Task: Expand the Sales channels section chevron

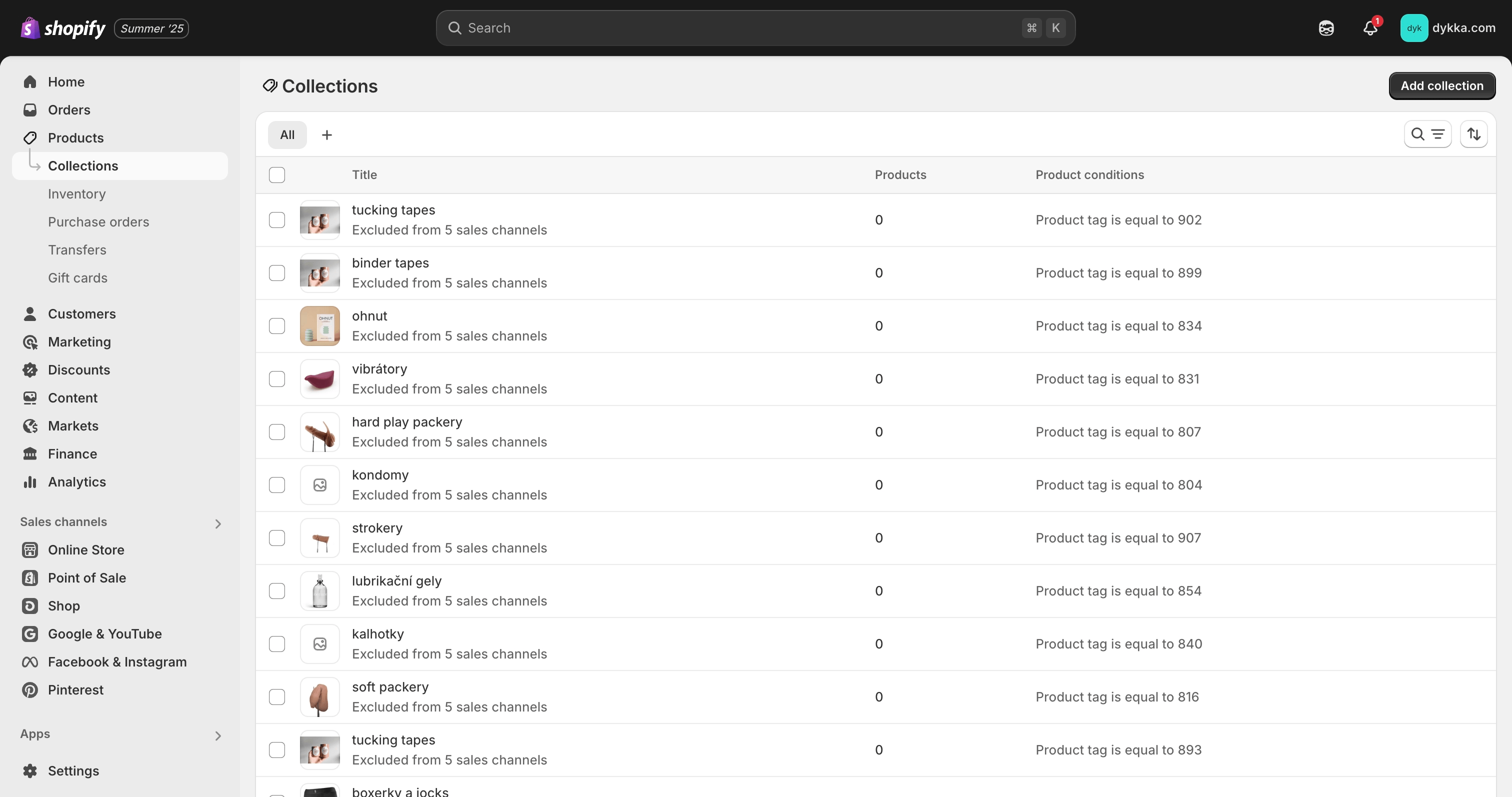Action: [x=218, y=523]
